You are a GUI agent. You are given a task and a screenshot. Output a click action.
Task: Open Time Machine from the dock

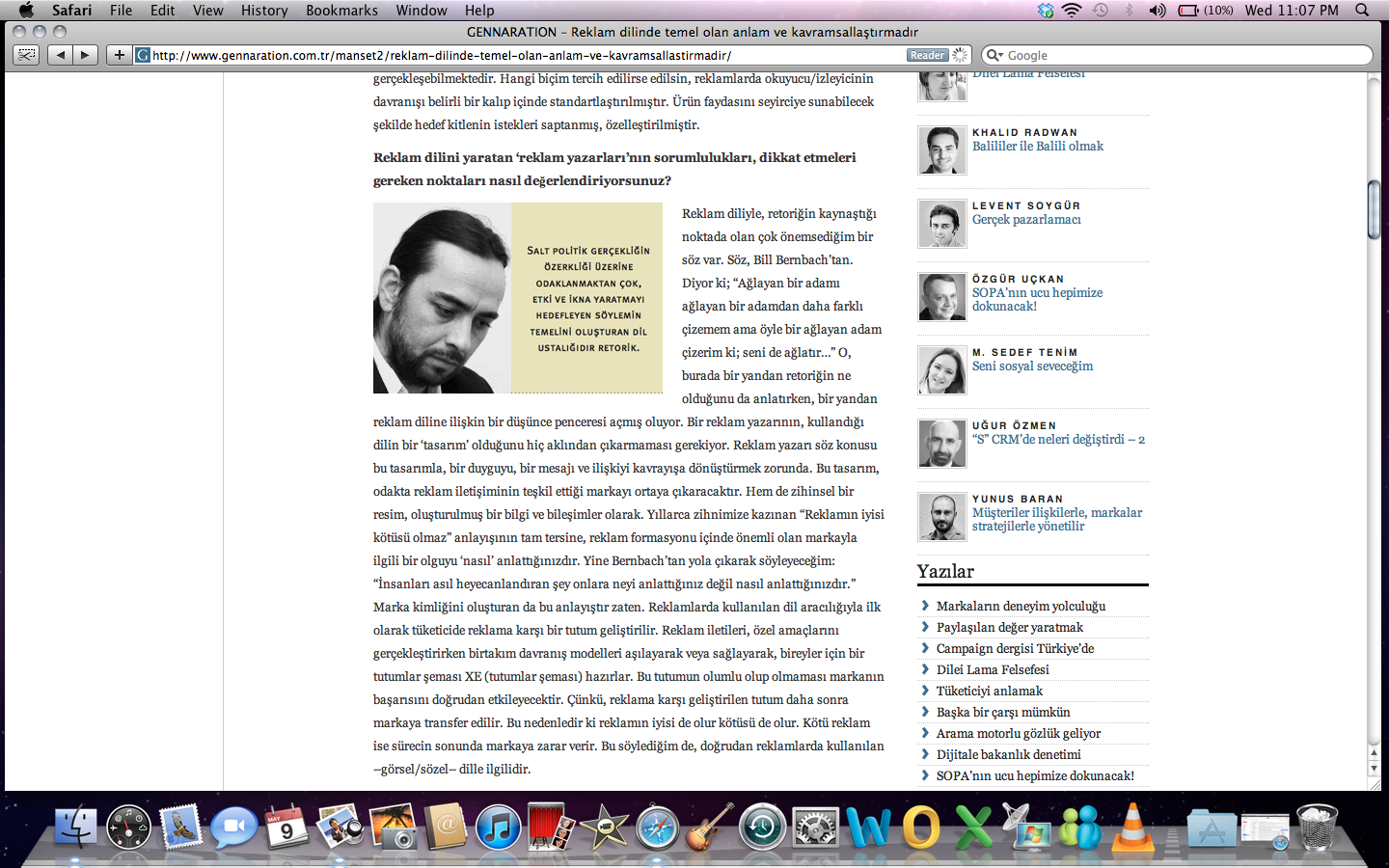point(763,827)
